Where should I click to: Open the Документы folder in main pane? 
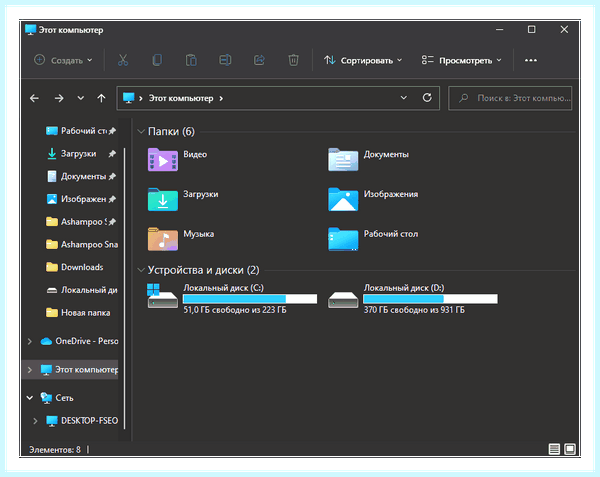368,160
